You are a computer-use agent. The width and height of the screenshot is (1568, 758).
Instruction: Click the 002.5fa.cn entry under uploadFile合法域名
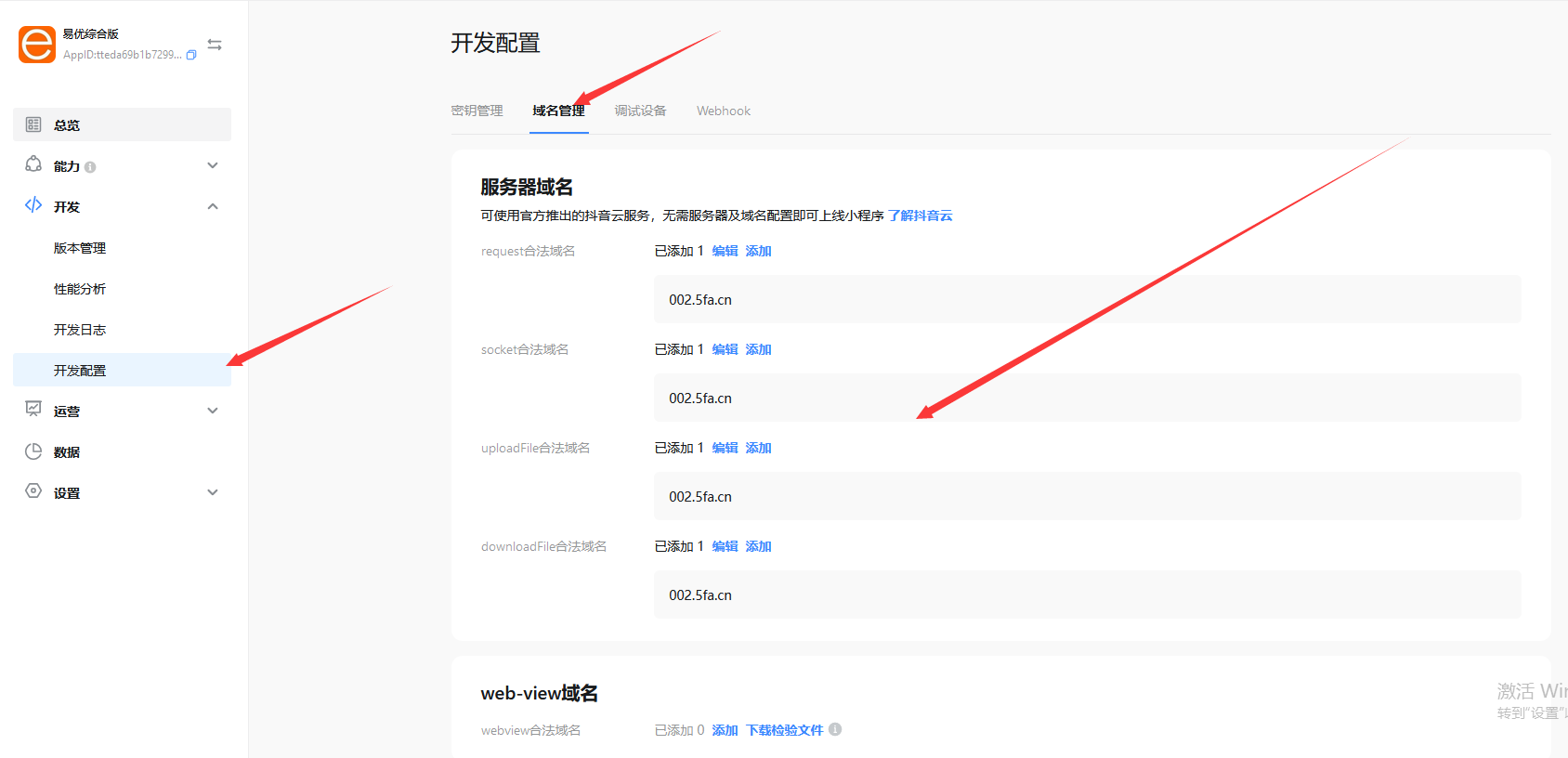[x=1088, y=496]
